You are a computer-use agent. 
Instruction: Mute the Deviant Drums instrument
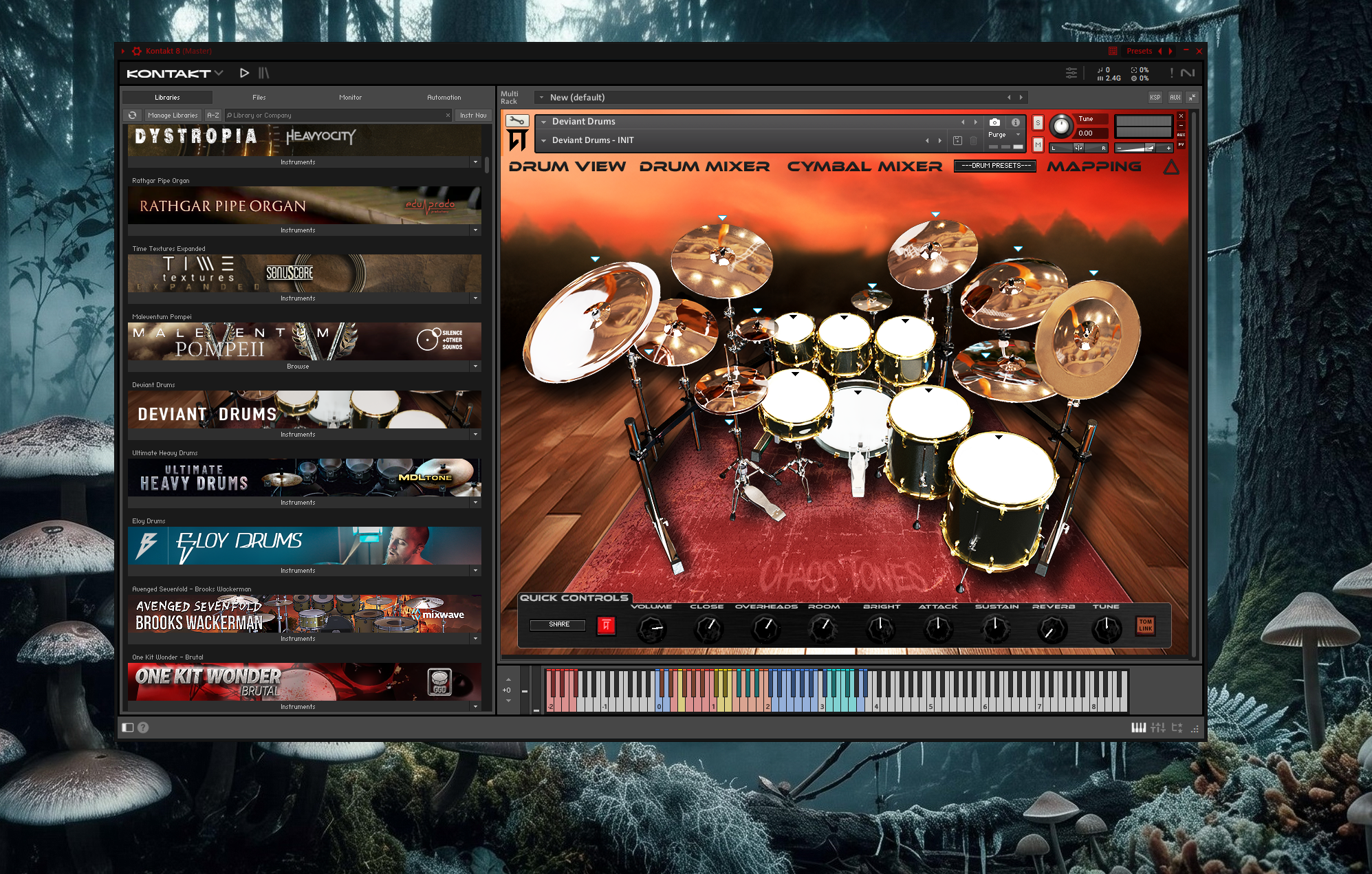(x=1038, y=145)
